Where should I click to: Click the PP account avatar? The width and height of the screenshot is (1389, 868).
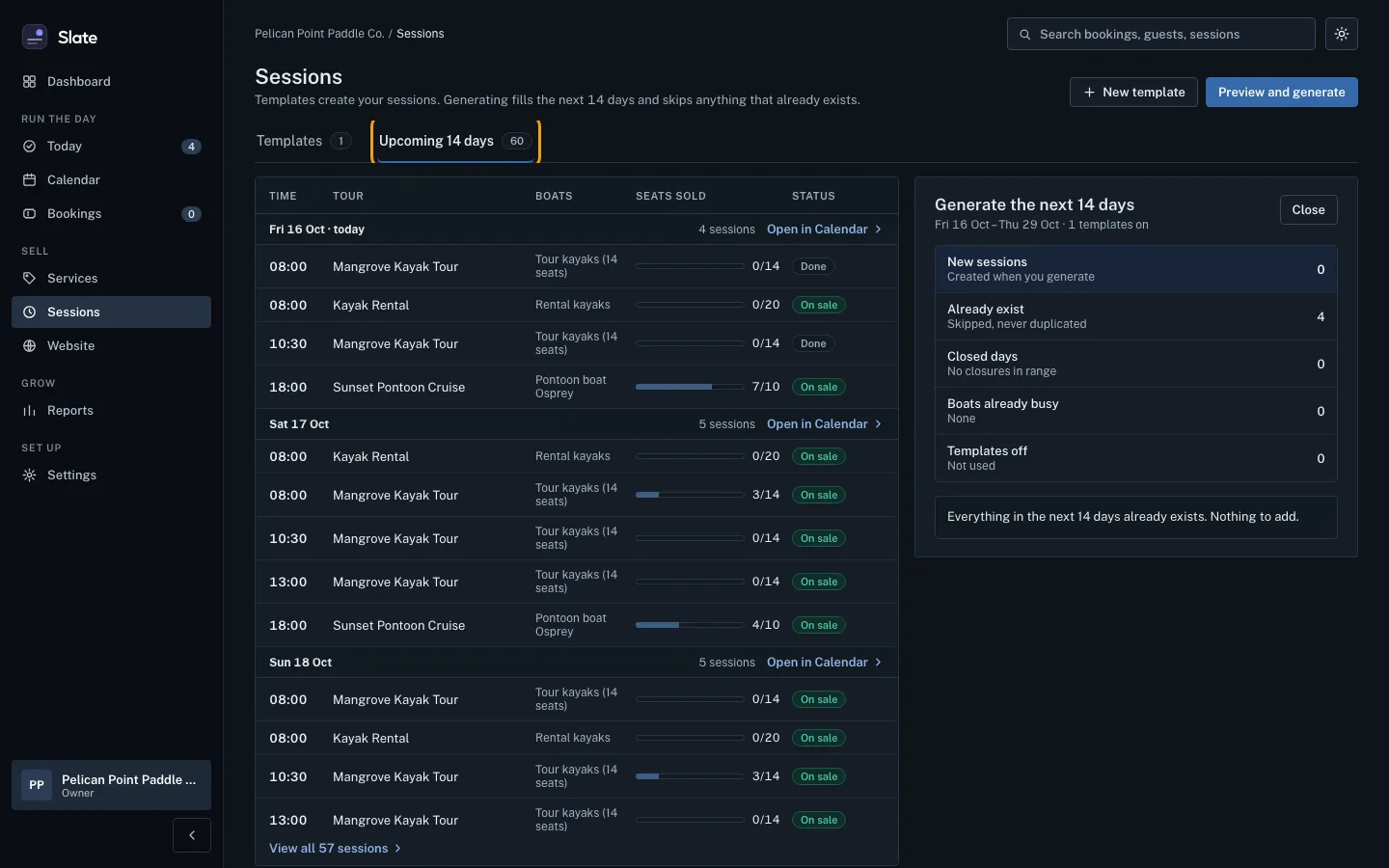coord(37,785)
